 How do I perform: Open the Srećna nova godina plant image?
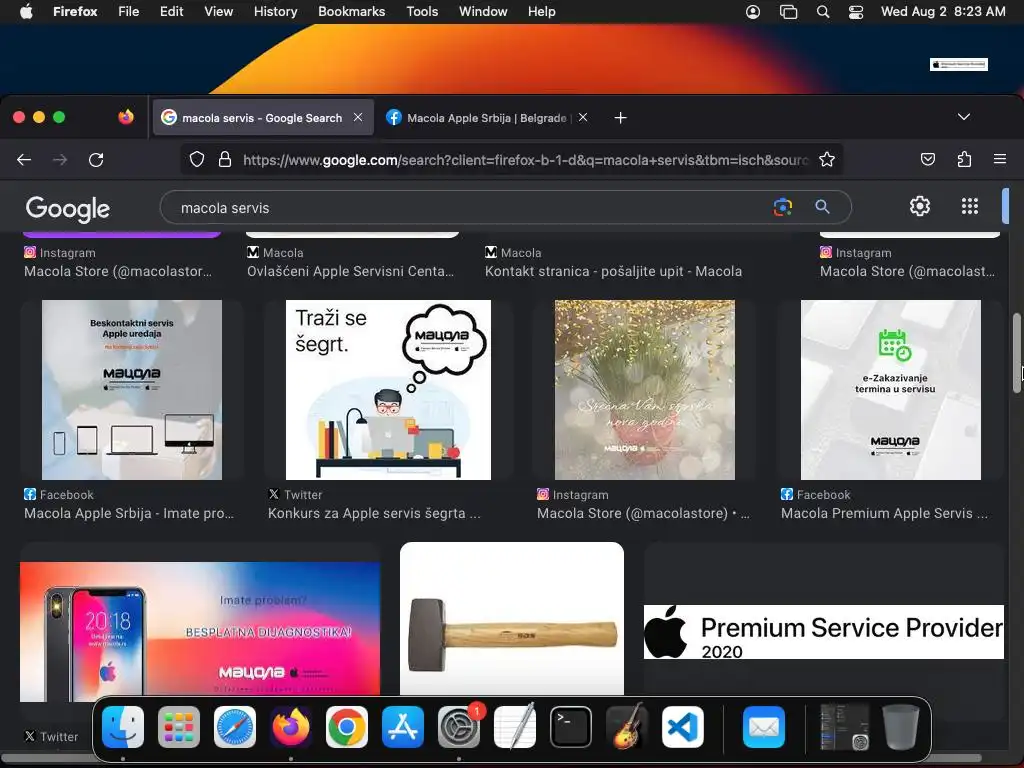(x=645, y=390)
